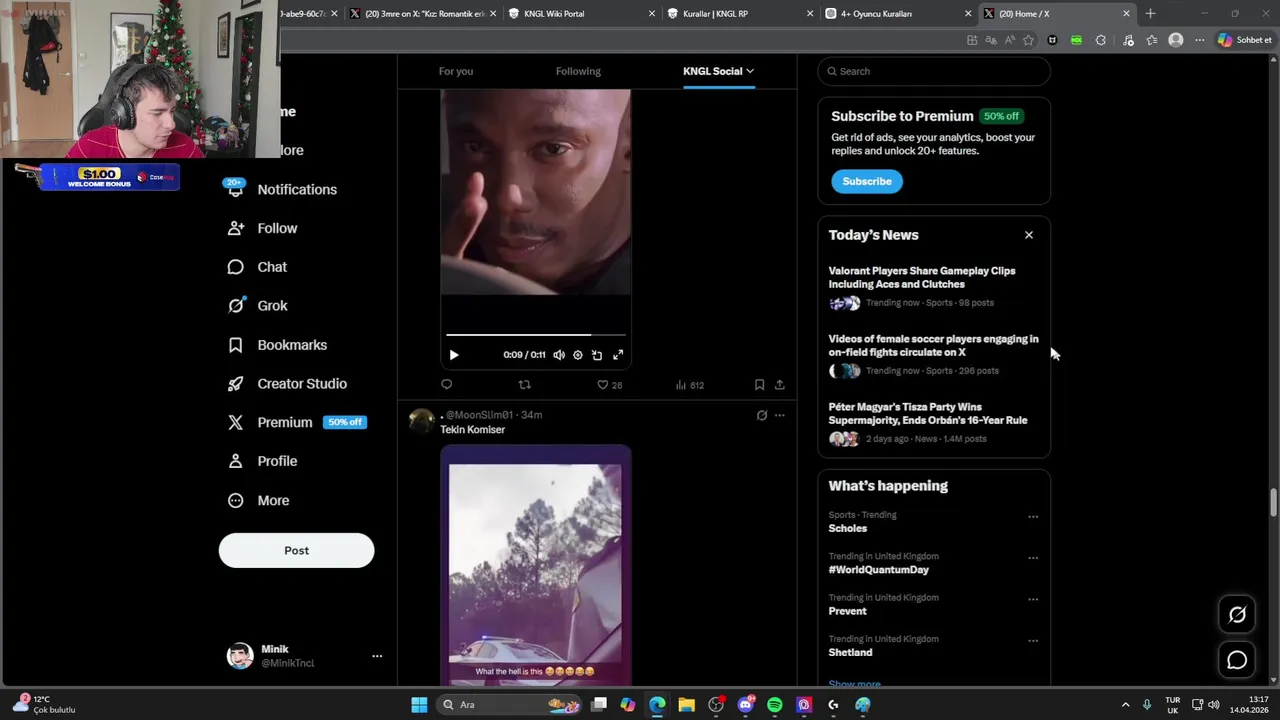Viewport: 1280px width, 720px height.
Task: Open the @MoonSlim01 profile avatar
Action: point(421,421)
